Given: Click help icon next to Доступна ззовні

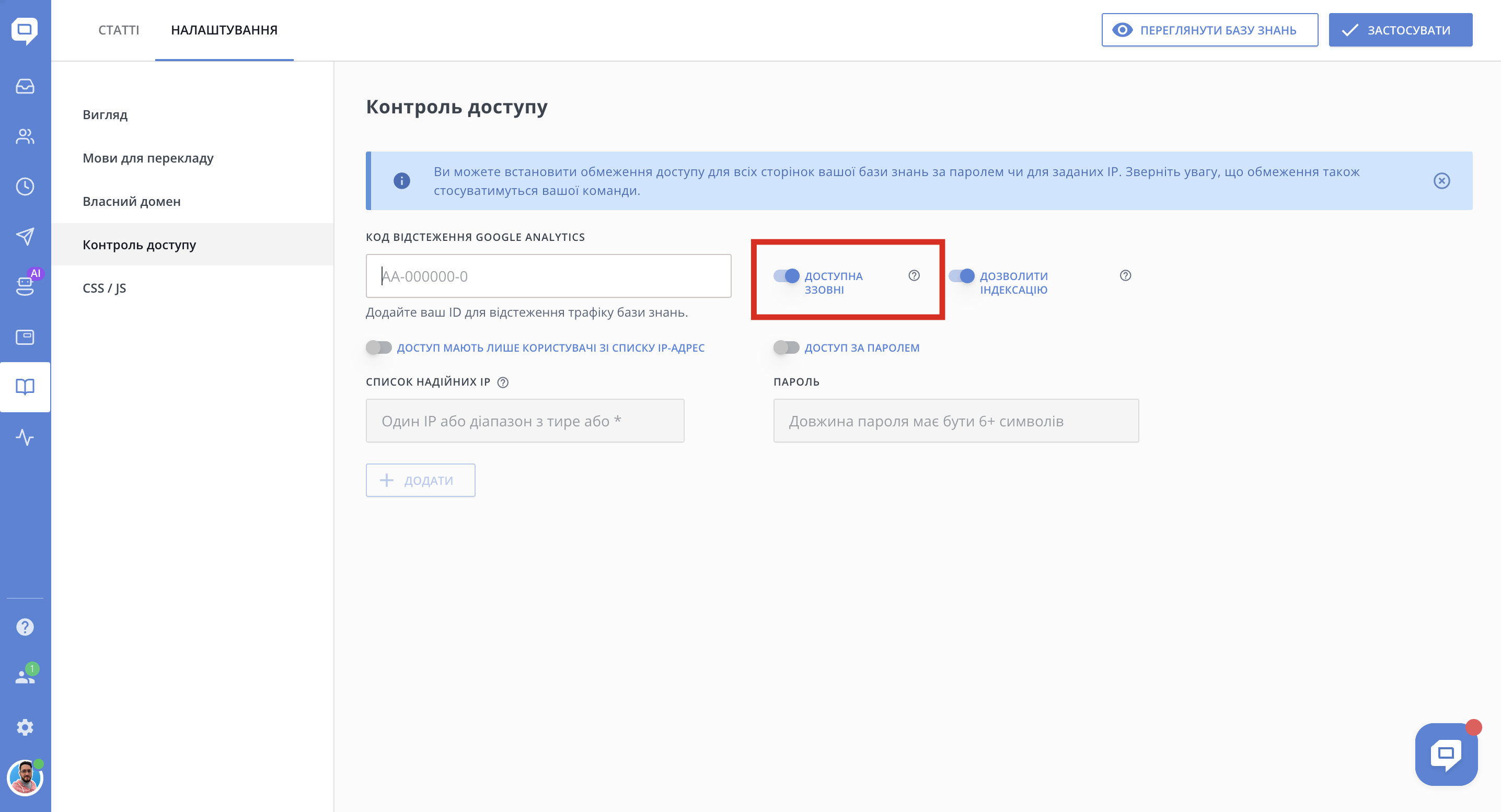Looking at the screenshot, I should pyautogui.click(x=914, y=275).
